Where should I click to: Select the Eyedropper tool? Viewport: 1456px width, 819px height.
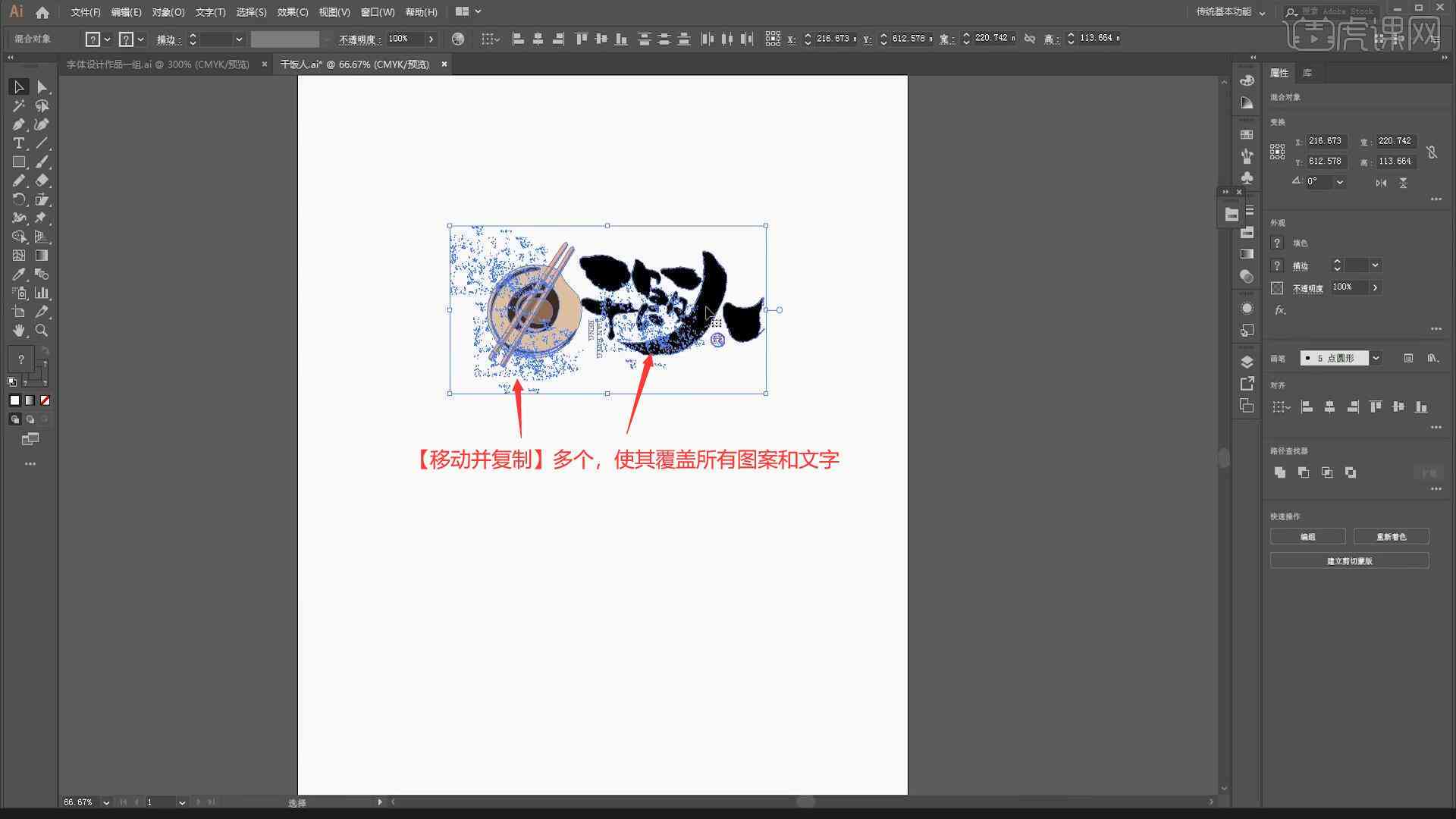[18, 274]
